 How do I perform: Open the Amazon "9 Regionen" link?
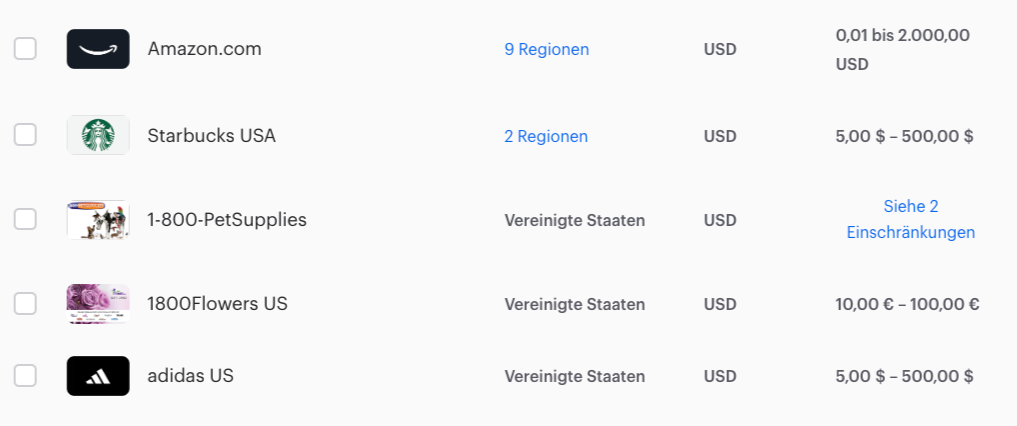[x=546, y=49]
